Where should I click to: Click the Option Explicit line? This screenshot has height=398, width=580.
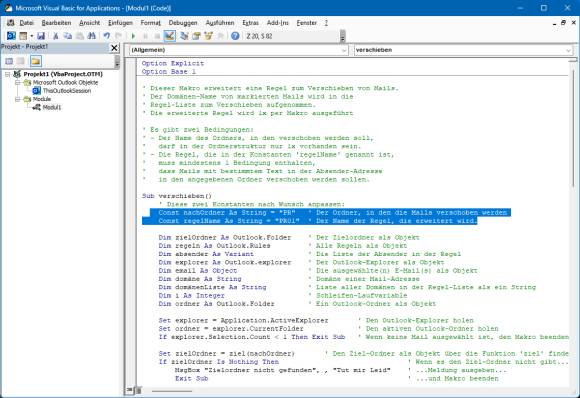tap(173, 63)
